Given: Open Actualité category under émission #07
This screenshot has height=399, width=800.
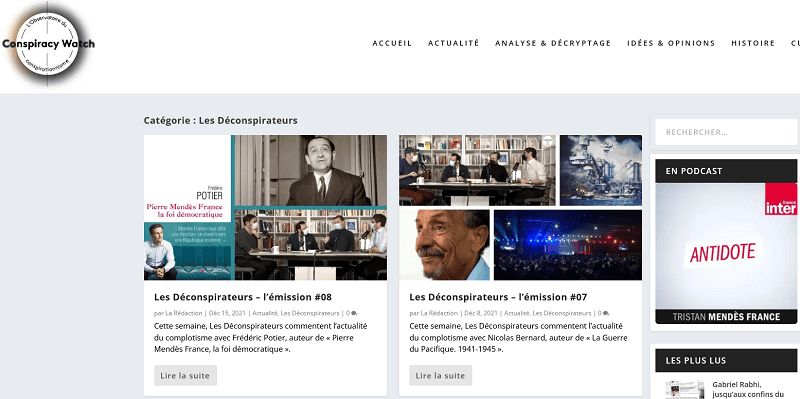Looking at the screenshot, I should point(516,313).
